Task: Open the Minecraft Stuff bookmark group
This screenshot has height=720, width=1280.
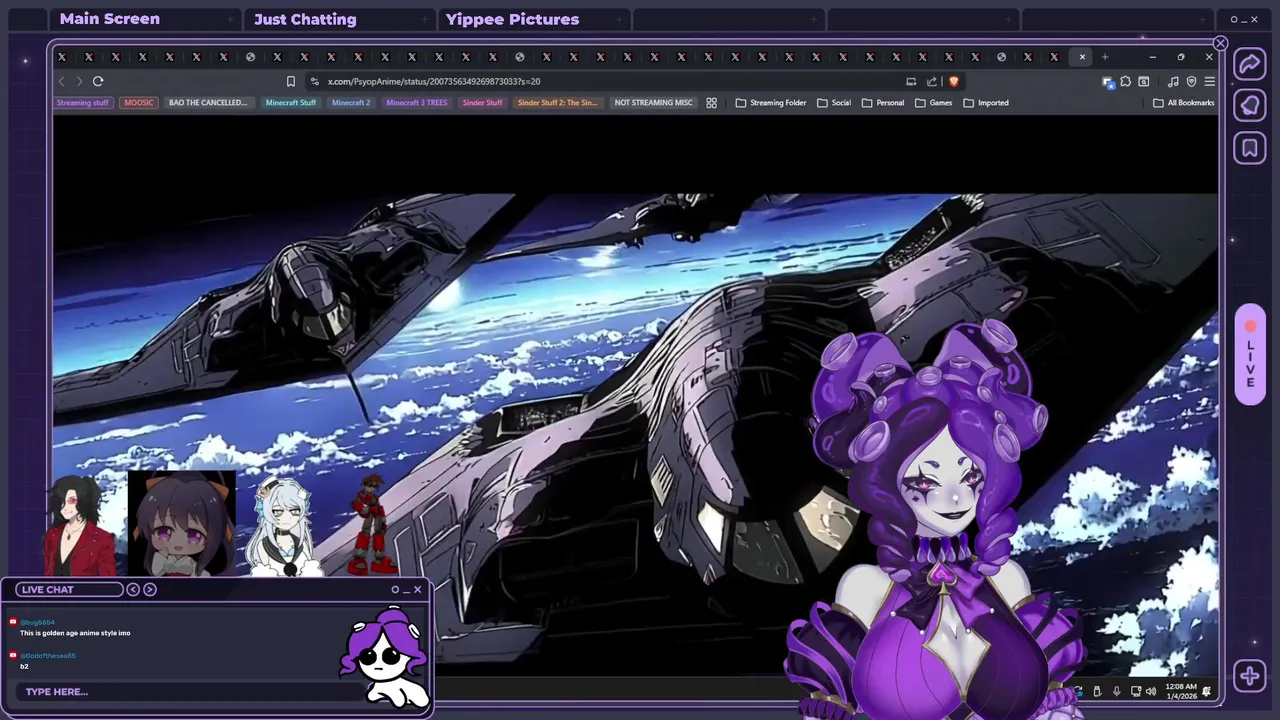Action: [x=291, y=102]
